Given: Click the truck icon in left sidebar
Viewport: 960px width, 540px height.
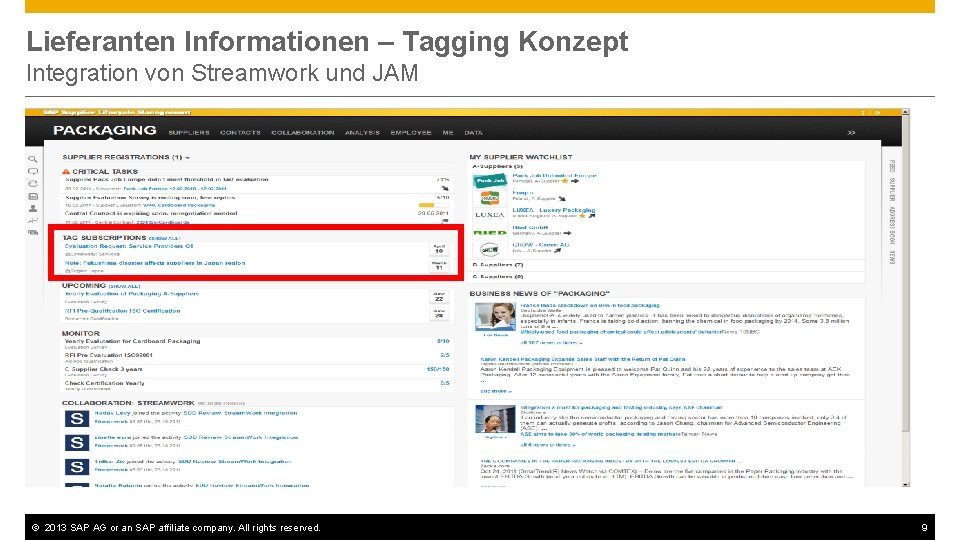Looking at the screenshot, I should tap(33, 233).
